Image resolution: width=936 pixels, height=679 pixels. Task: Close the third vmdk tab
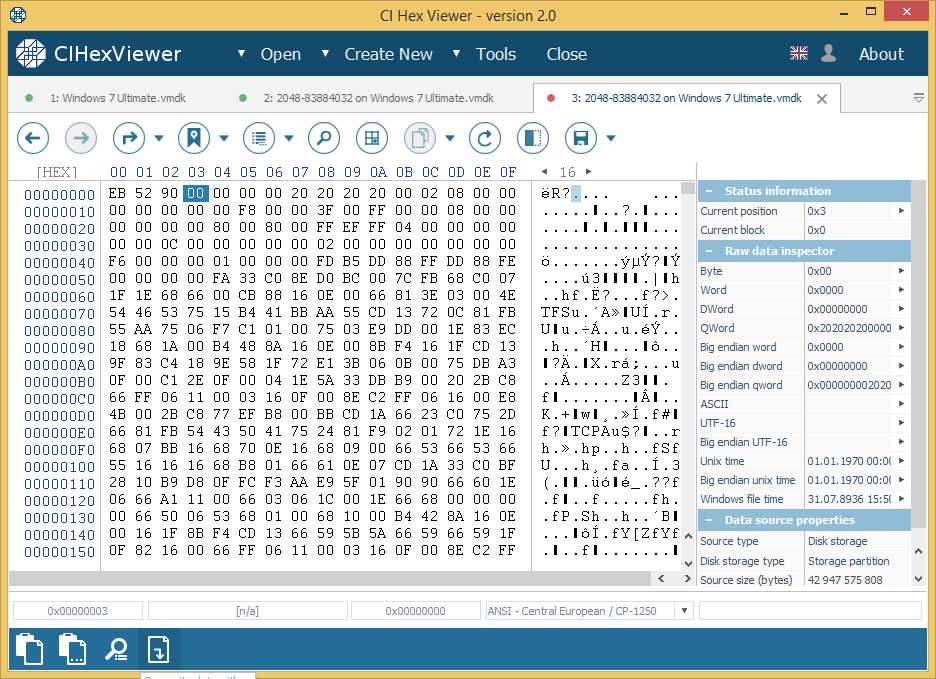click(x=822, y=99)
